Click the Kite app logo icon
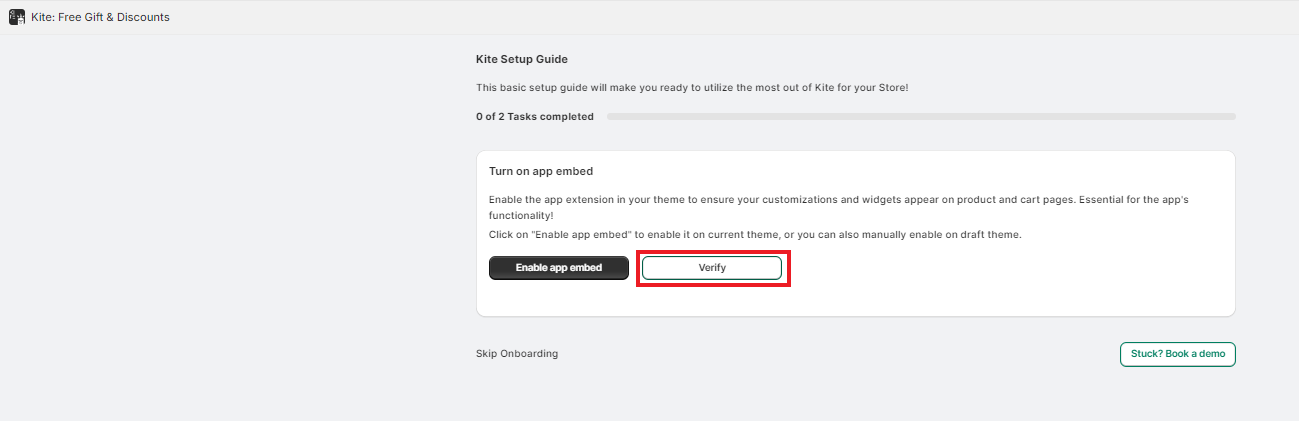Image resolution: width=1299 pixels, height=421 pixels. (x=16, y=17)
